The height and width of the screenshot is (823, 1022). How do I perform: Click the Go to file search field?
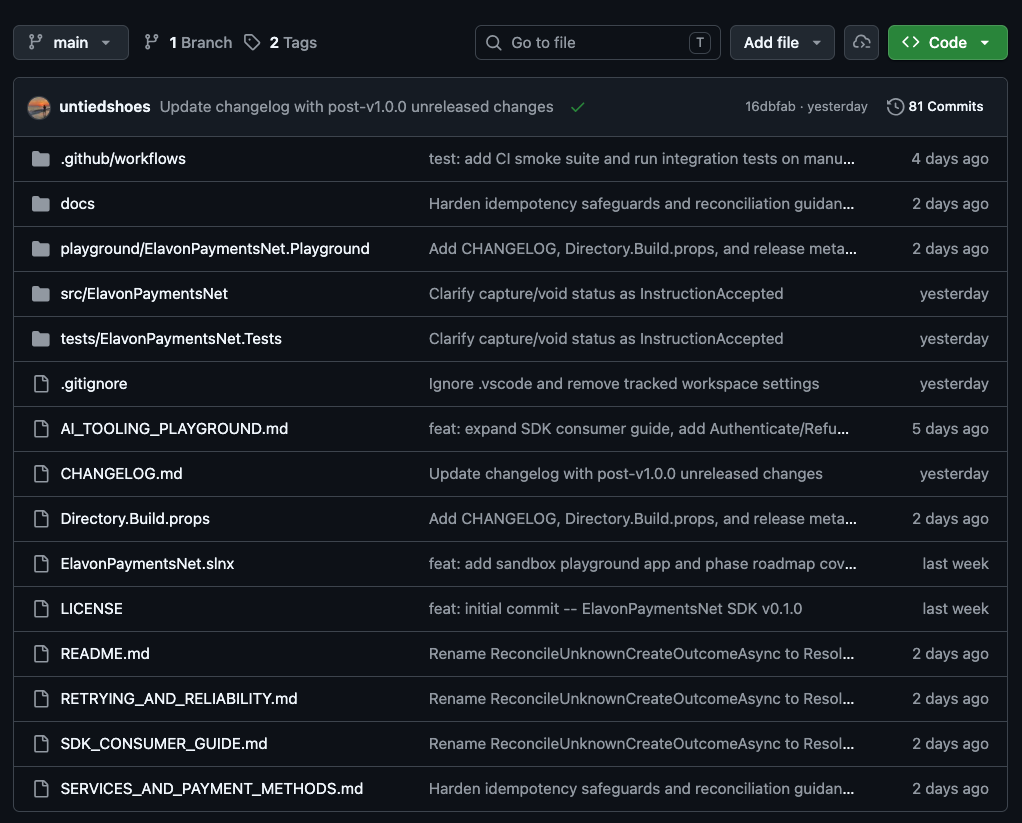coord(598,42)
